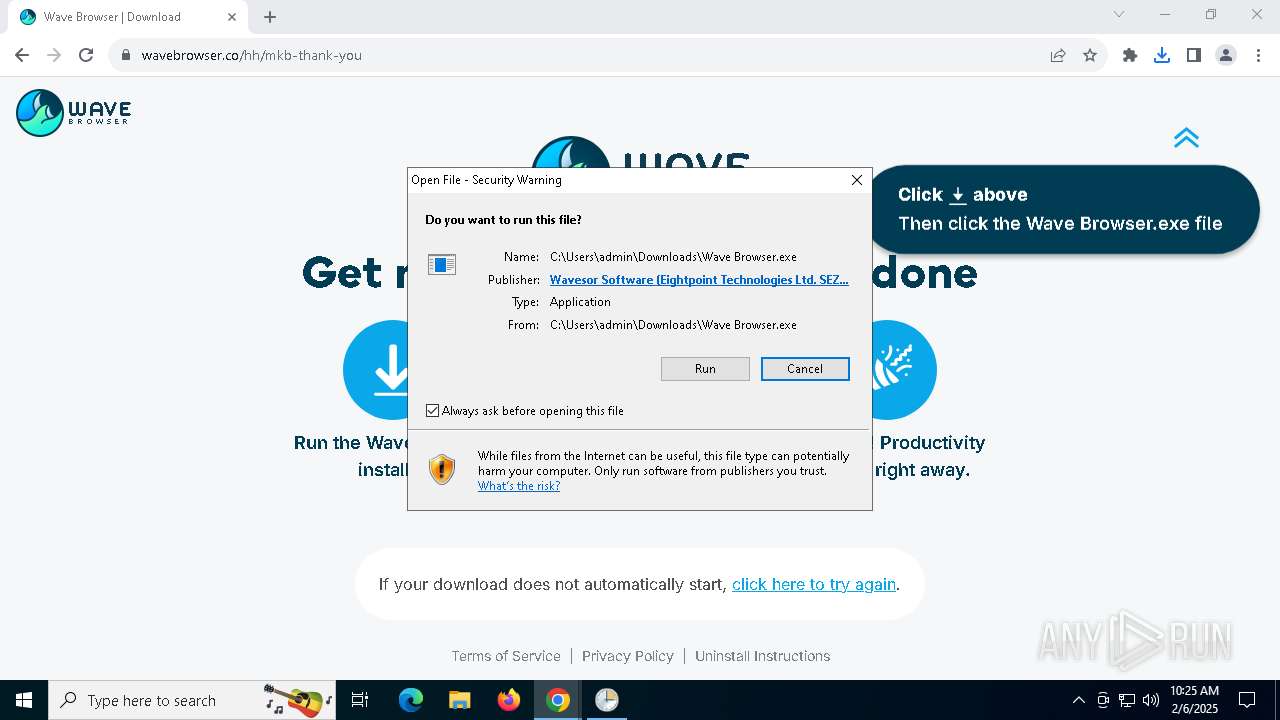The width and height of the screenshot is (1280, 720).
Task: Go back with the browser back arrow
Action: [x=22, y=55]
